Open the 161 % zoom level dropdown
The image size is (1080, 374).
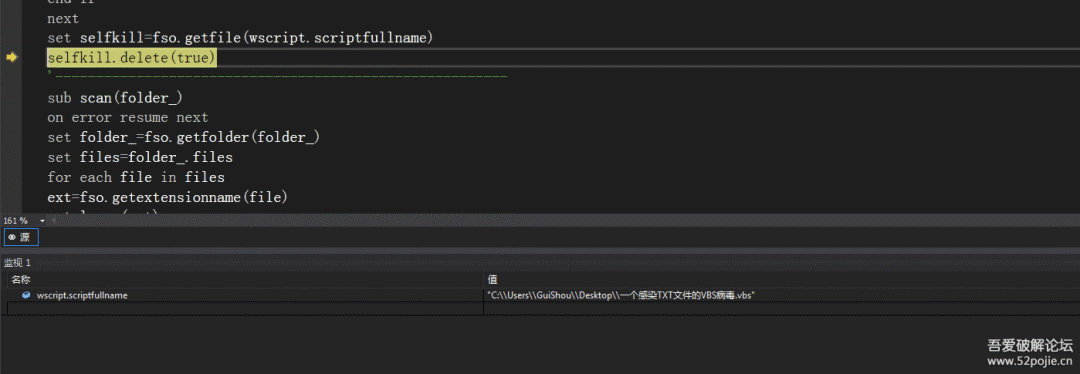tap(42, 220)
